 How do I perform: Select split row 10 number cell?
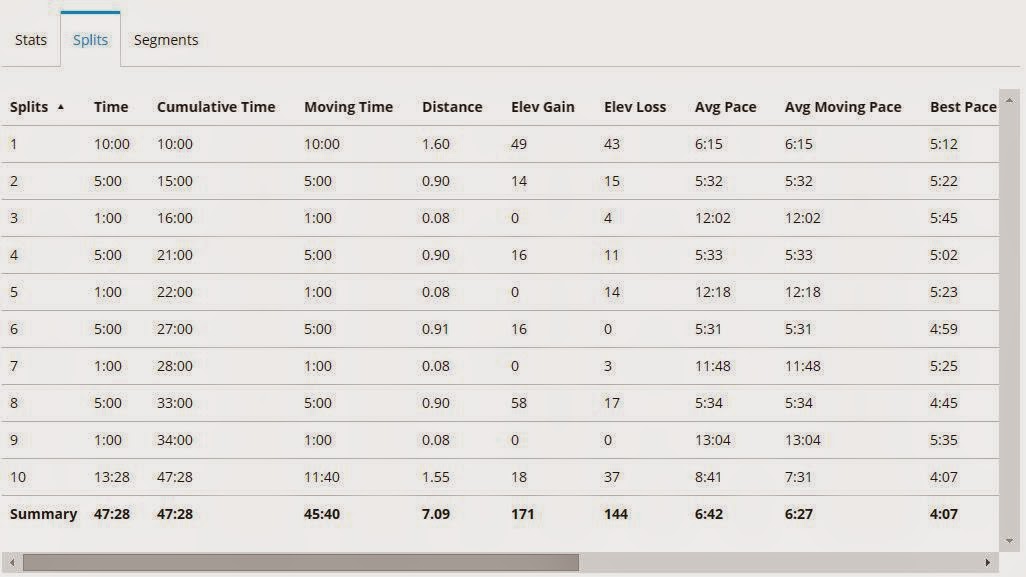[x=17, y=477]
